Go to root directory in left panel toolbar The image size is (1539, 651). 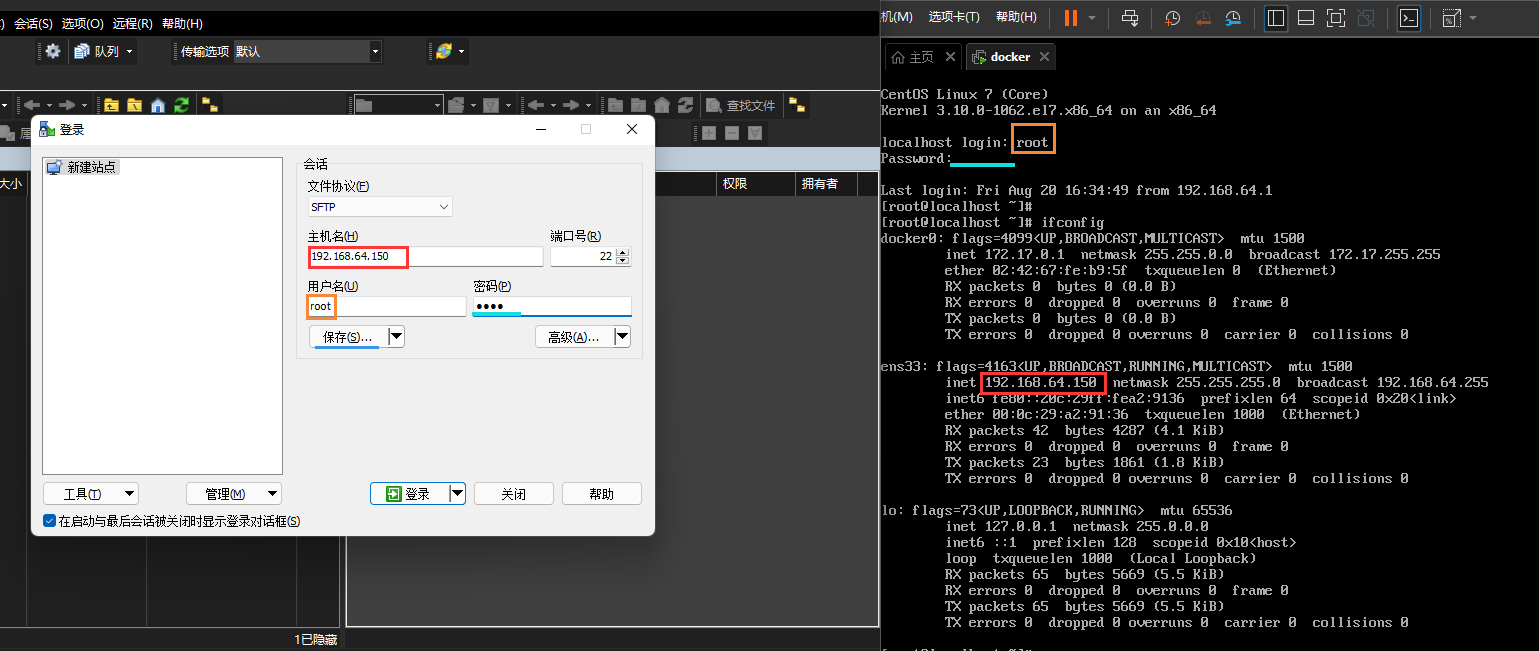[134, 105]
